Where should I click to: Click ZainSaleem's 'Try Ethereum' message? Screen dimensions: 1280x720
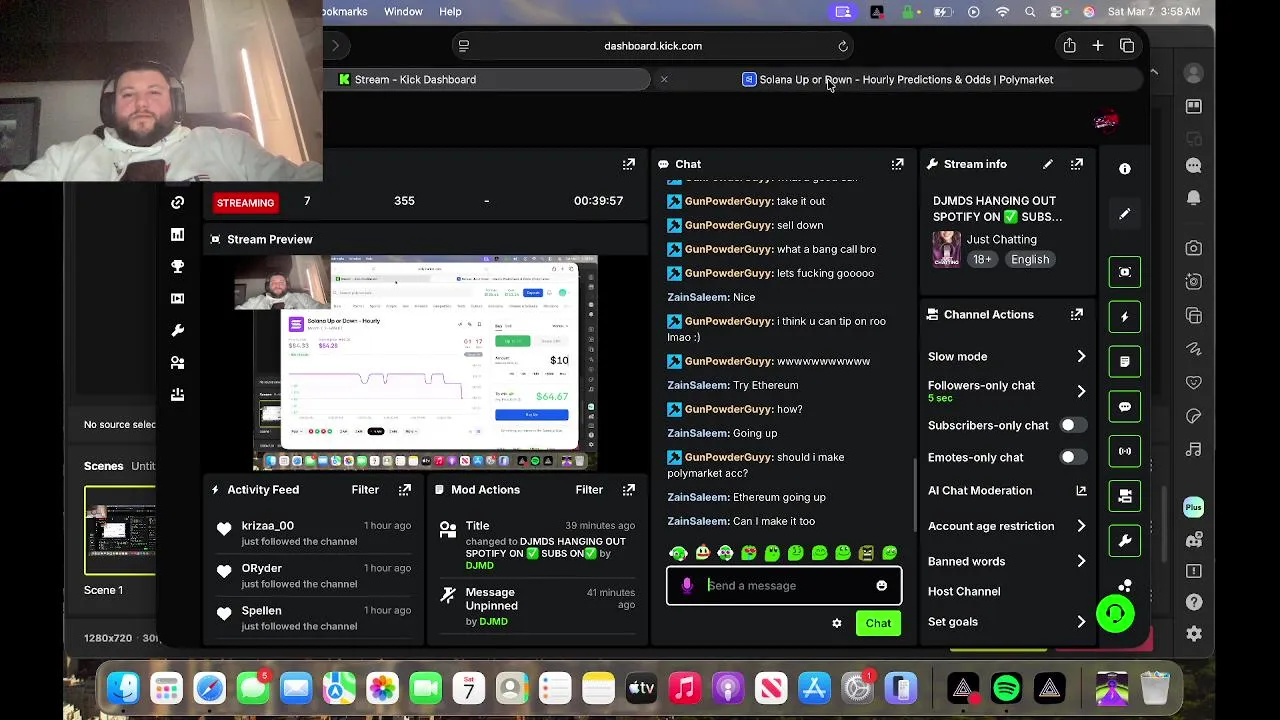pos(733,385)
